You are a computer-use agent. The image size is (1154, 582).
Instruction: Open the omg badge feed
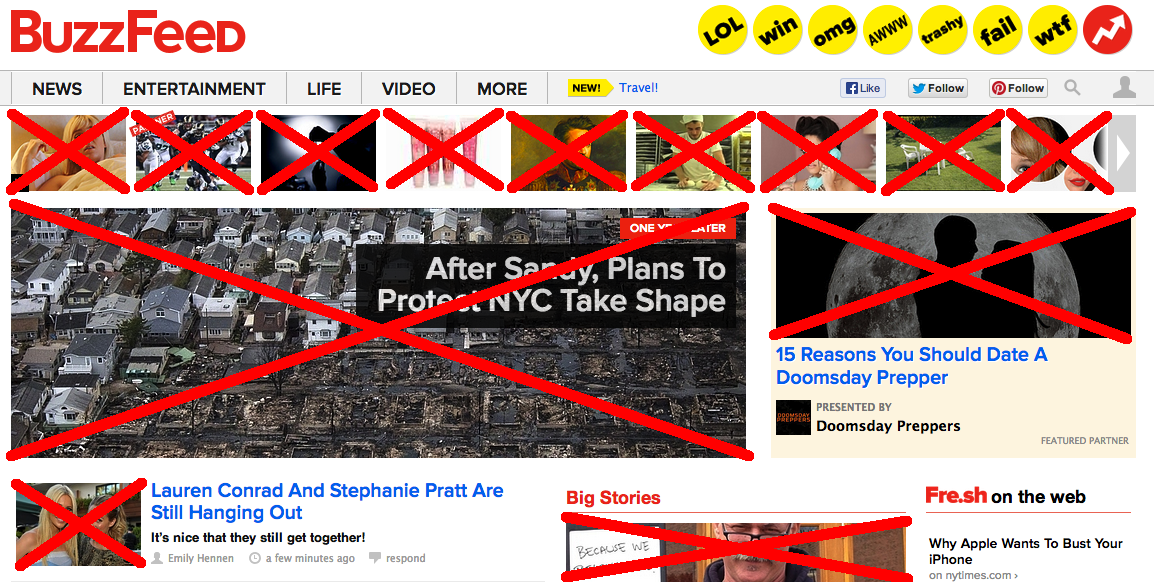coord(832,29)
